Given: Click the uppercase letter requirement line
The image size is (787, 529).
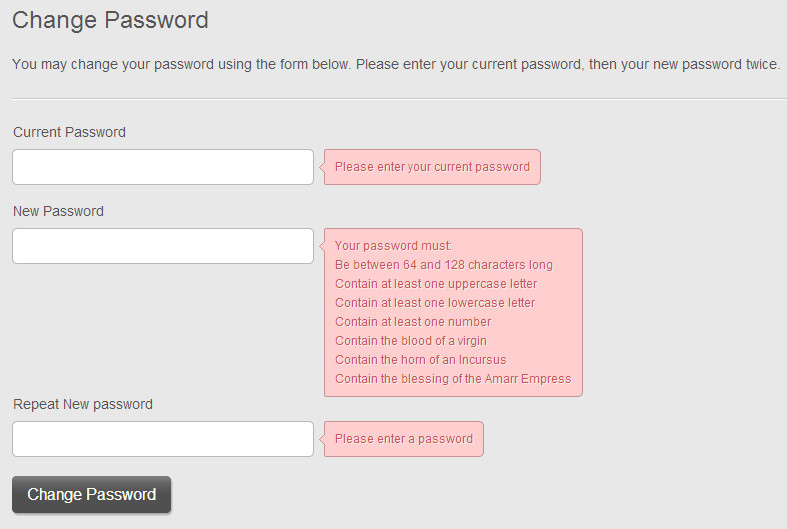Looking at the screenshot, I should click(x=435, y=284).
